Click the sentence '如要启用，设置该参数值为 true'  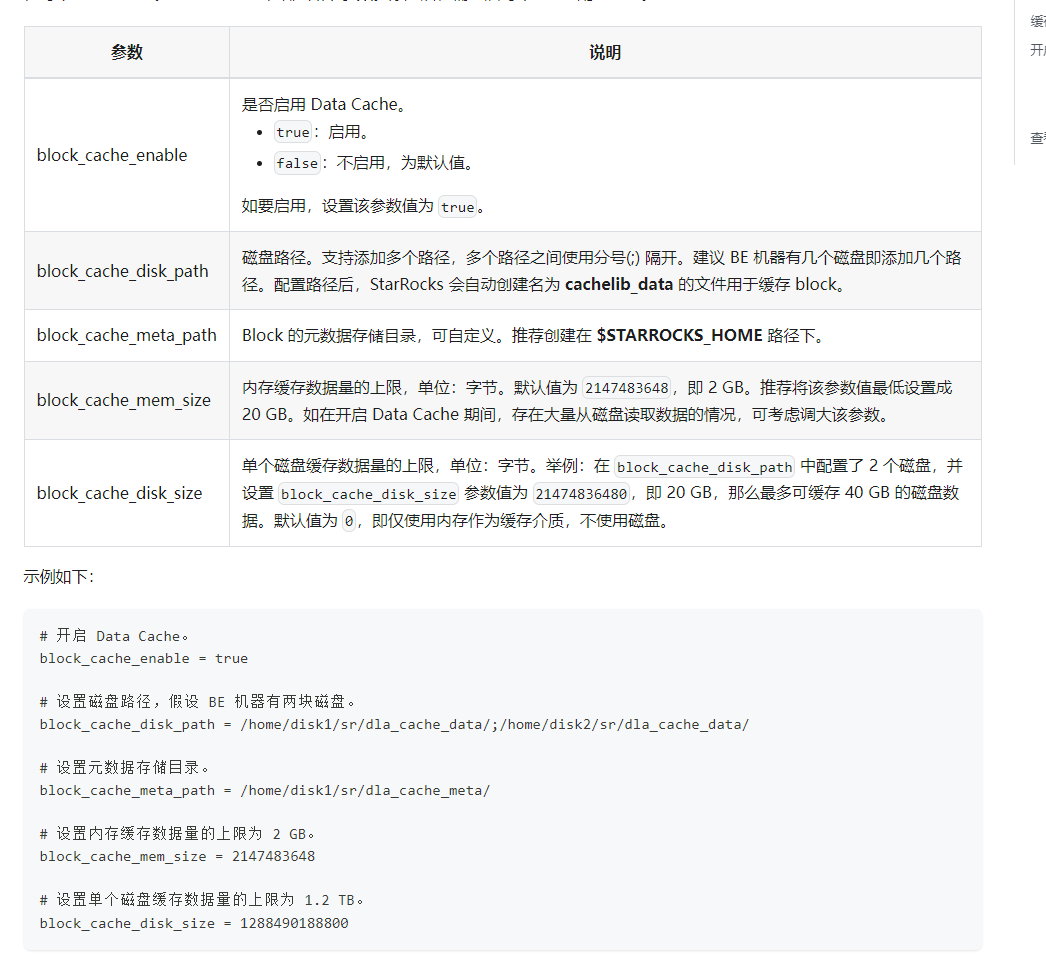pos(362,206)
